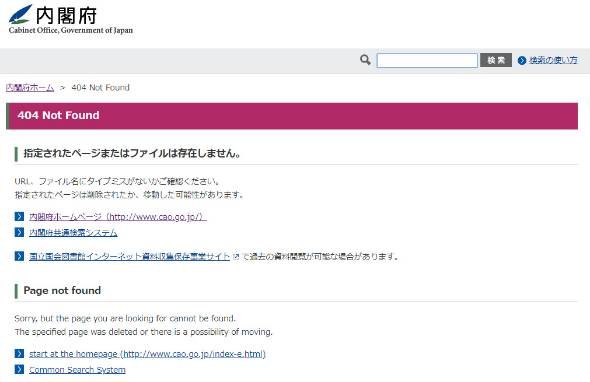Click arrow icon beside 国立国会図書館 archive link
The width and height of the screenshot is (590, 382).
click(x=19, y=256)
